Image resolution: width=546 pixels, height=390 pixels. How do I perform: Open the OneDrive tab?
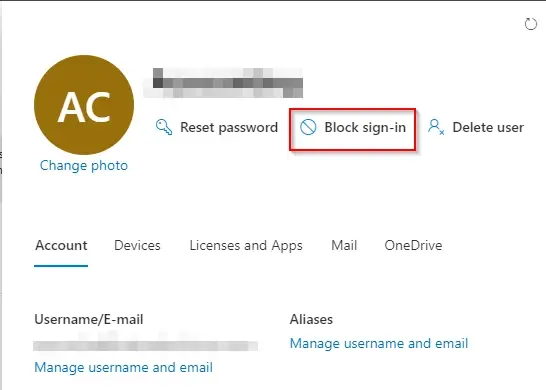pyautogui.click(x=413, y=245)
